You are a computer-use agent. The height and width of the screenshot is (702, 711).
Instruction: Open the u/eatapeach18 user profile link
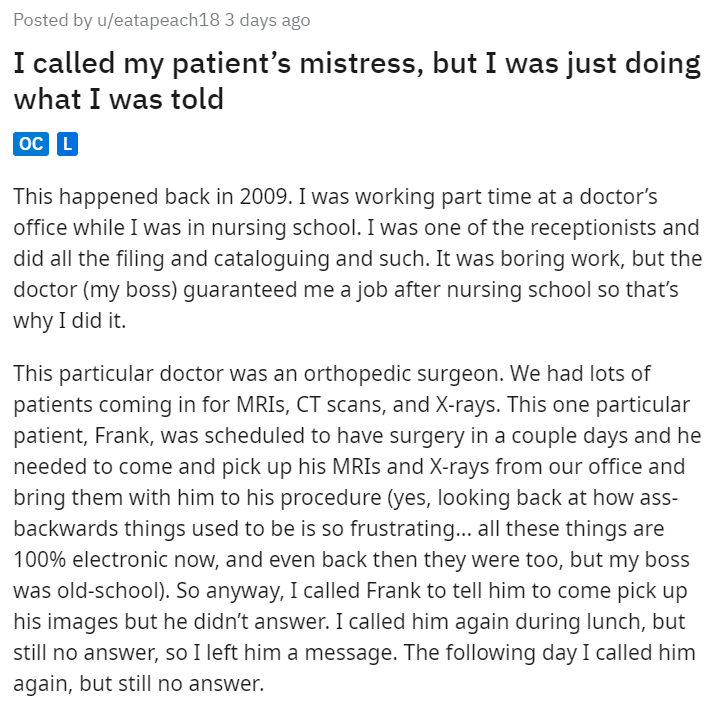(x=158, y=20)
